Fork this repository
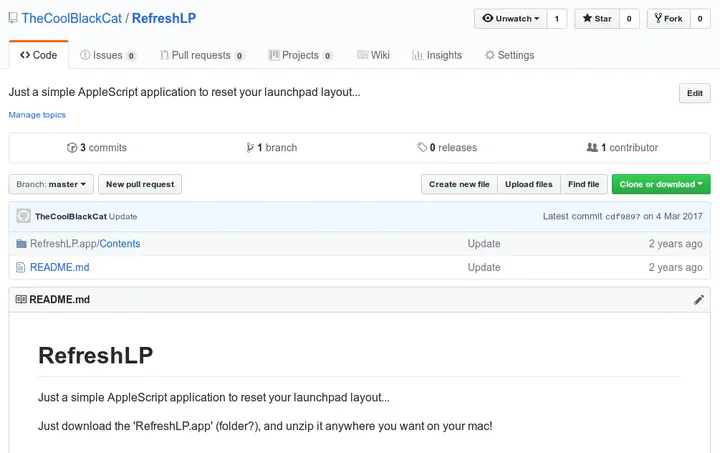The image size is (720, 453). pyautogui.click(x=666, y=18)
